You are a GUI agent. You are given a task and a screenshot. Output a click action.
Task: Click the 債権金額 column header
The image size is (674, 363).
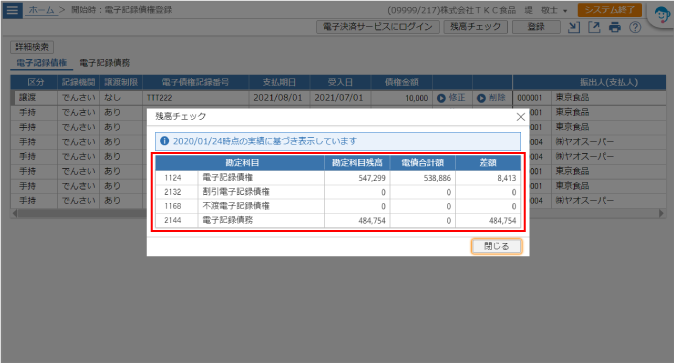401,82
